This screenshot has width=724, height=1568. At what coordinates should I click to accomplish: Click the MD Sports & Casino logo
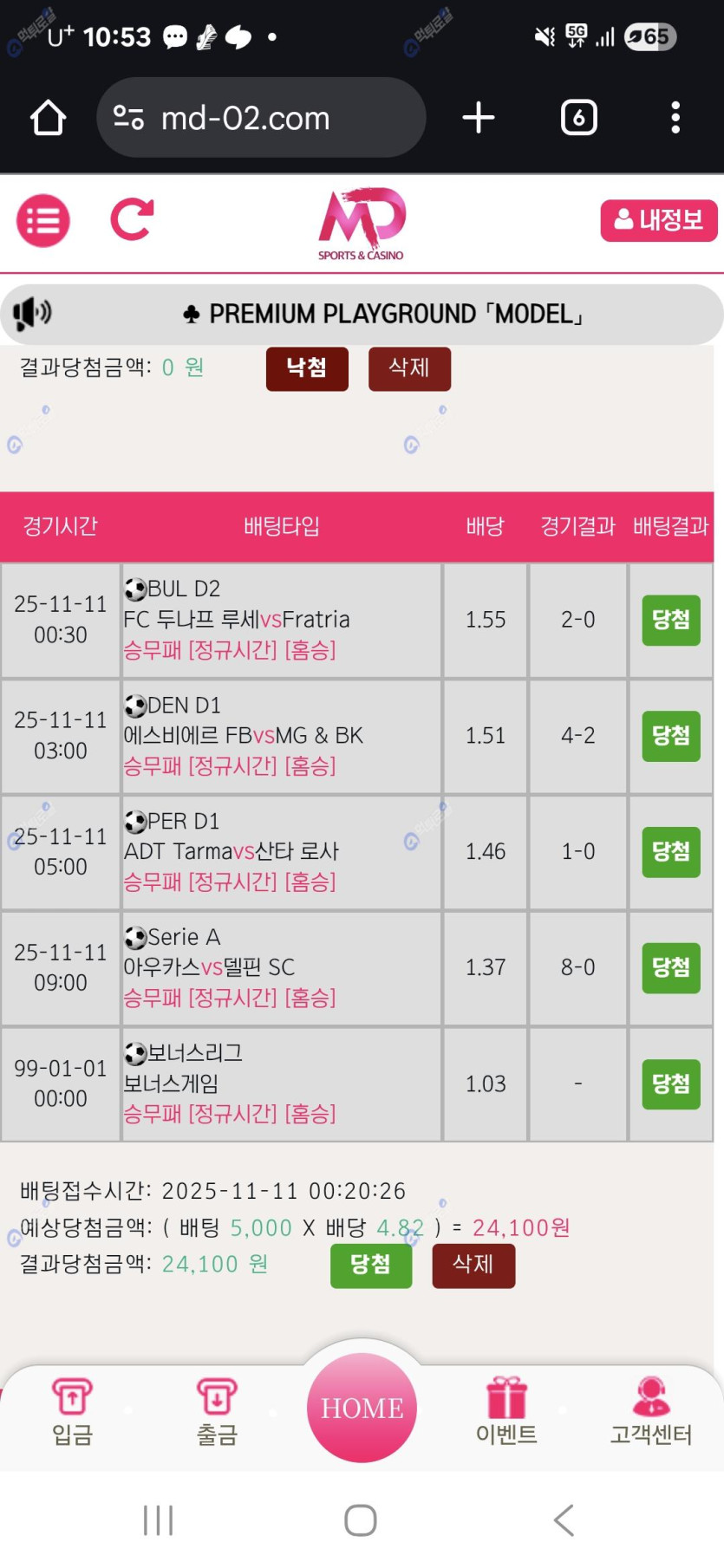tap(362, 223)
